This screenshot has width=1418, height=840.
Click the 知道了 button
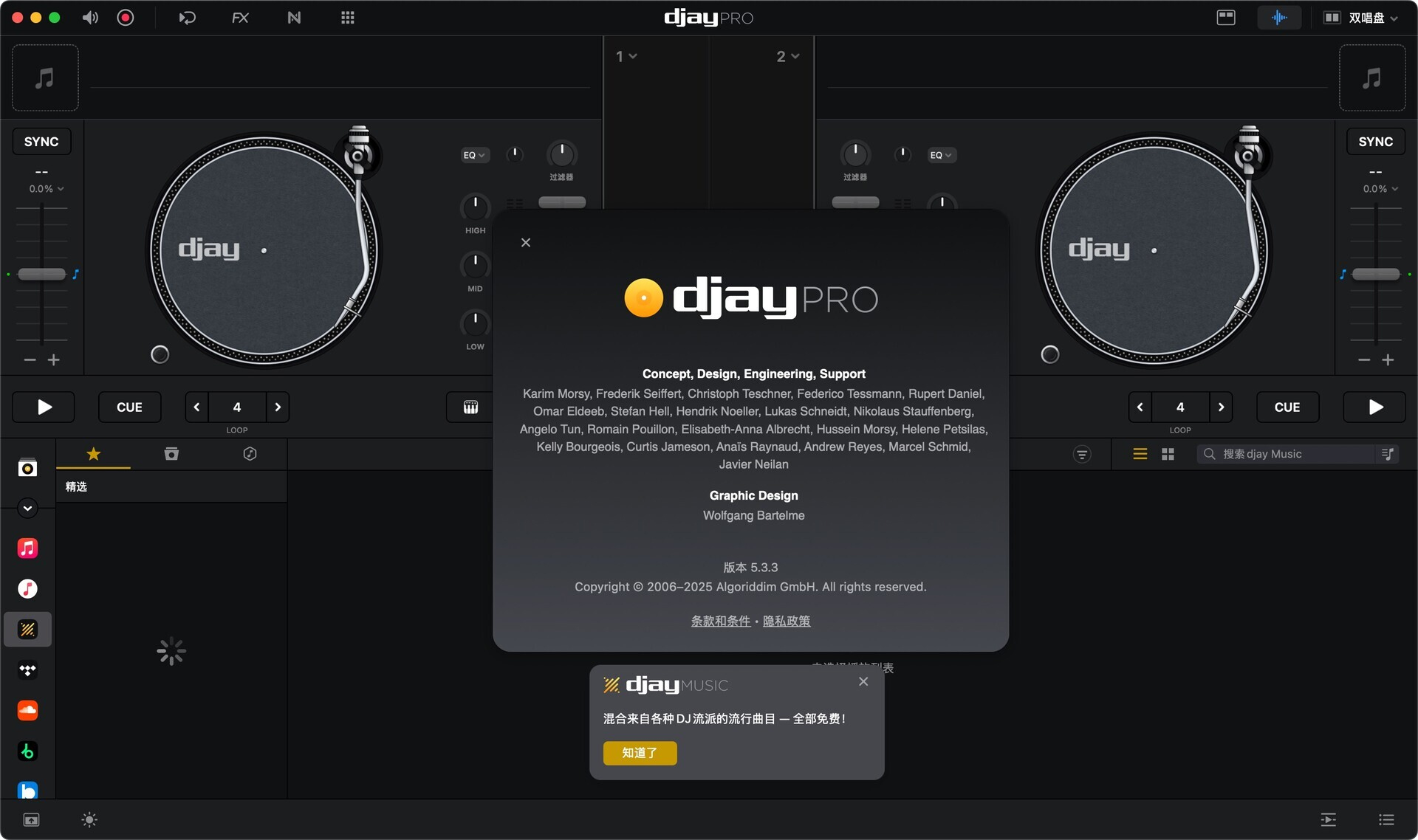coord(640,753)
